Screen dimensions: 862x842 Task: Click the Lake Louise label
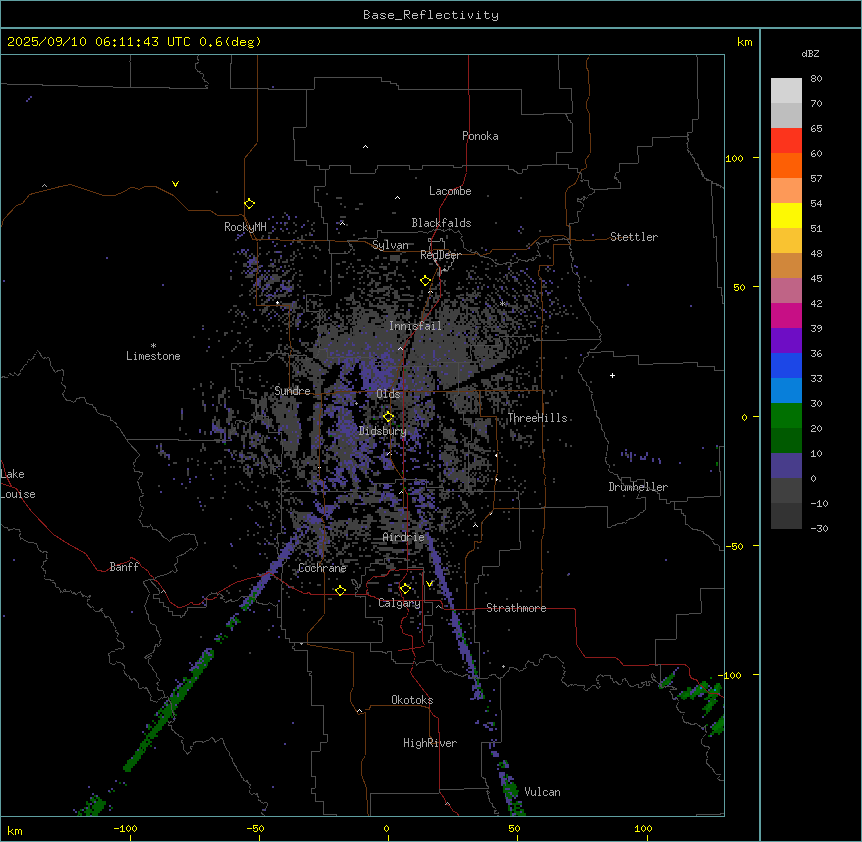click(16, 484)
